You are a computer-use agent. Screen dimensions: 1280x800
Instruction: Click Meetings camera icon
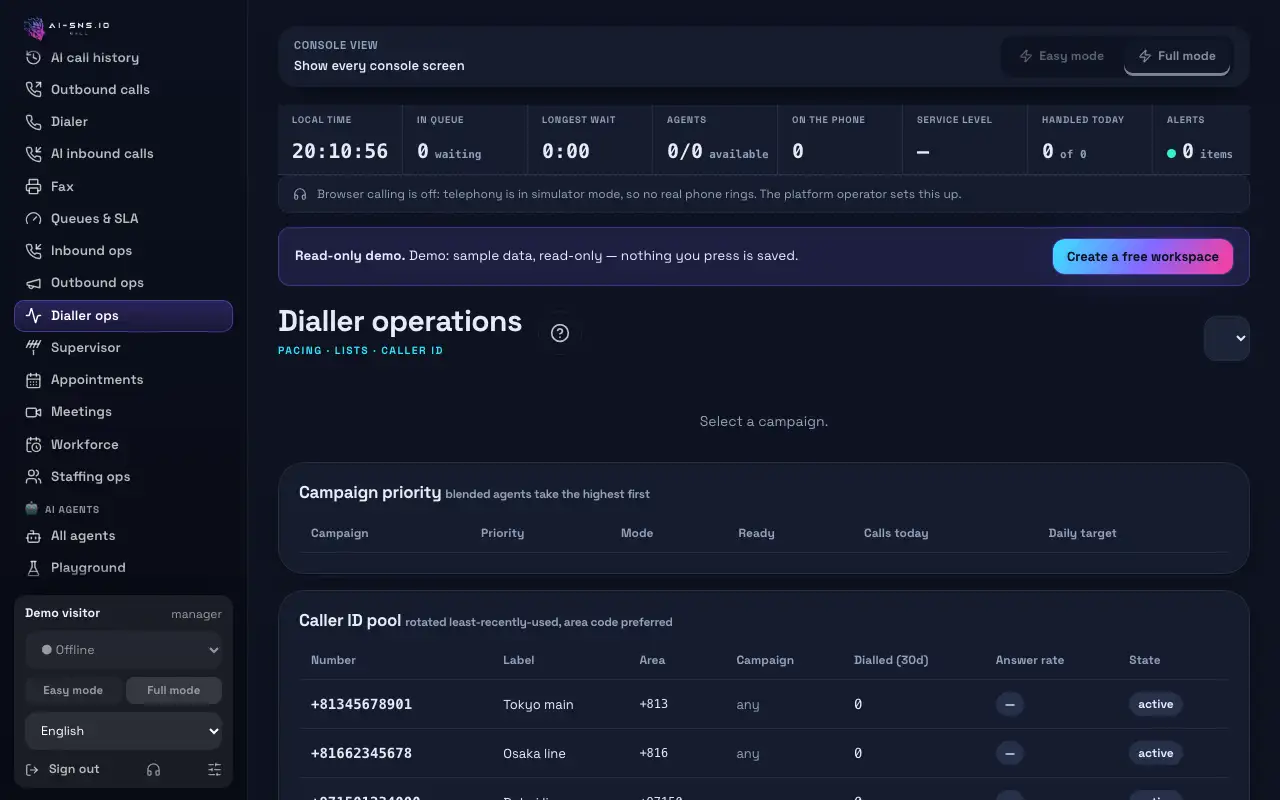(x=33, y=412)
